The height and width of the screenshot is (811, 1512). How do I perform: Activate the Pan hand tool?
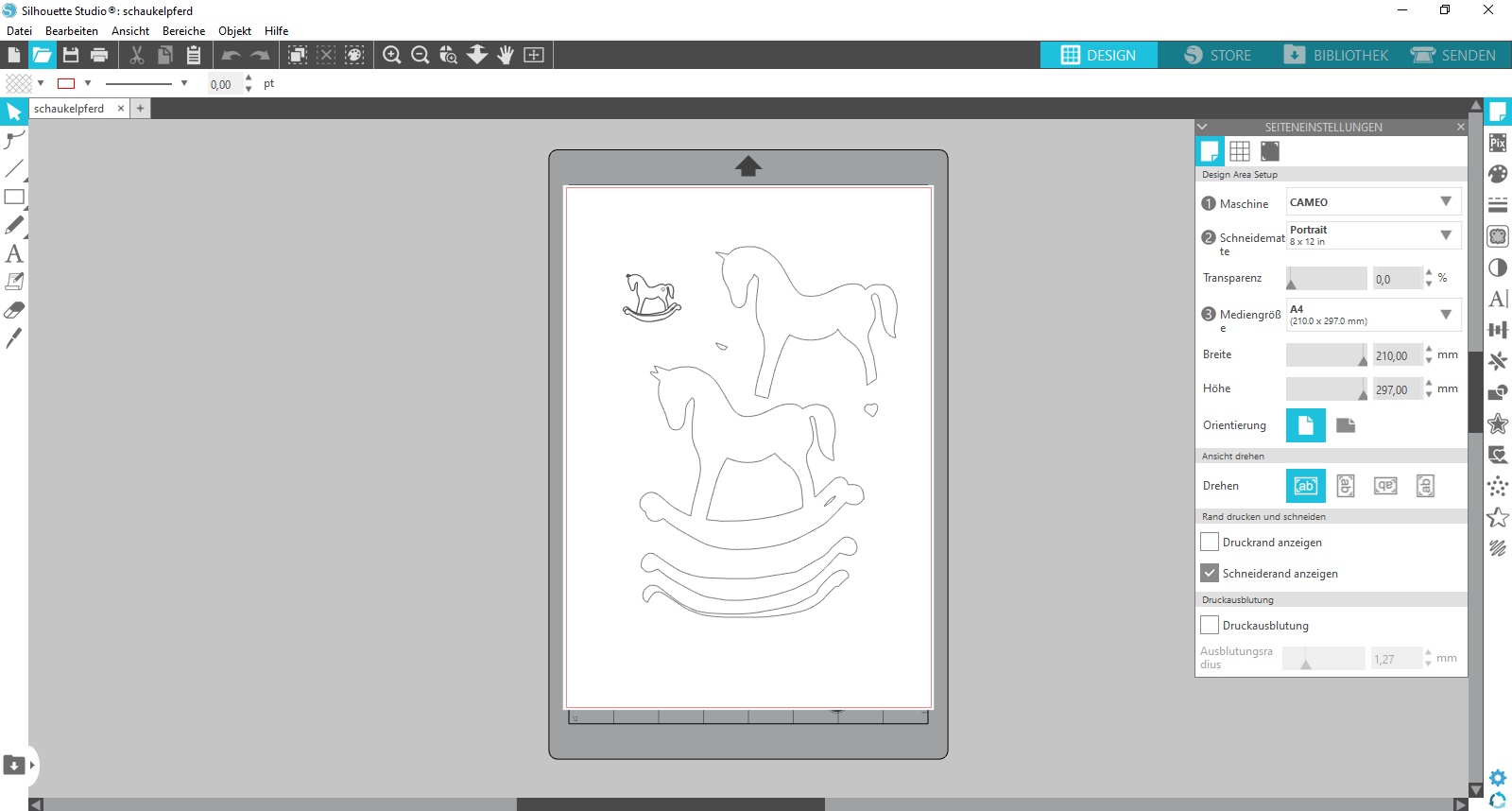506,55
